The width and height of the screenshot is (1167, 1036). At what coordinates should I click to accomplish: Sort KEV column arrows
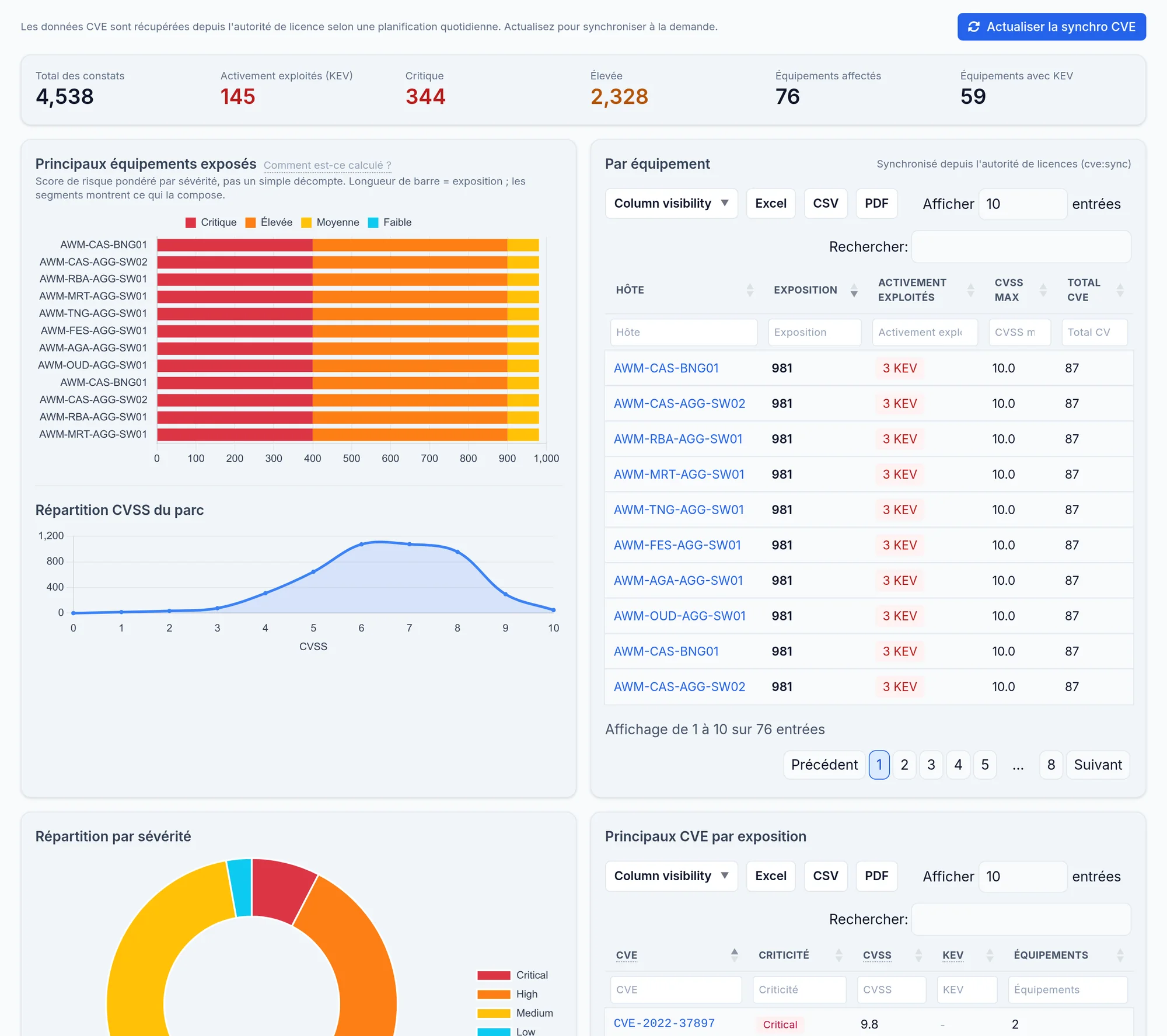990,955
